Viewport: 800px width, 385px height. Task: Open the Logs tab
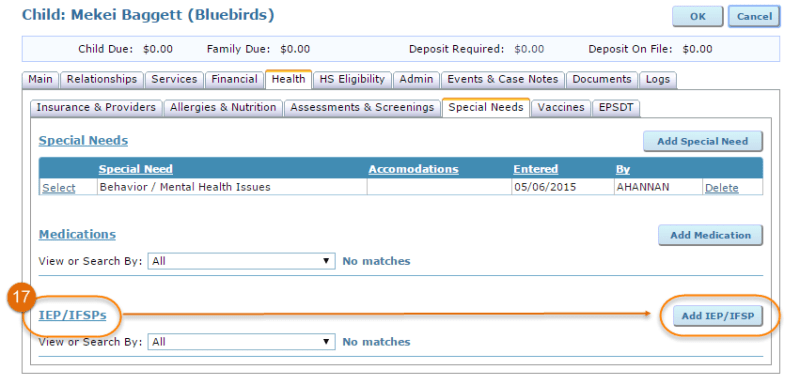point(658,80)
